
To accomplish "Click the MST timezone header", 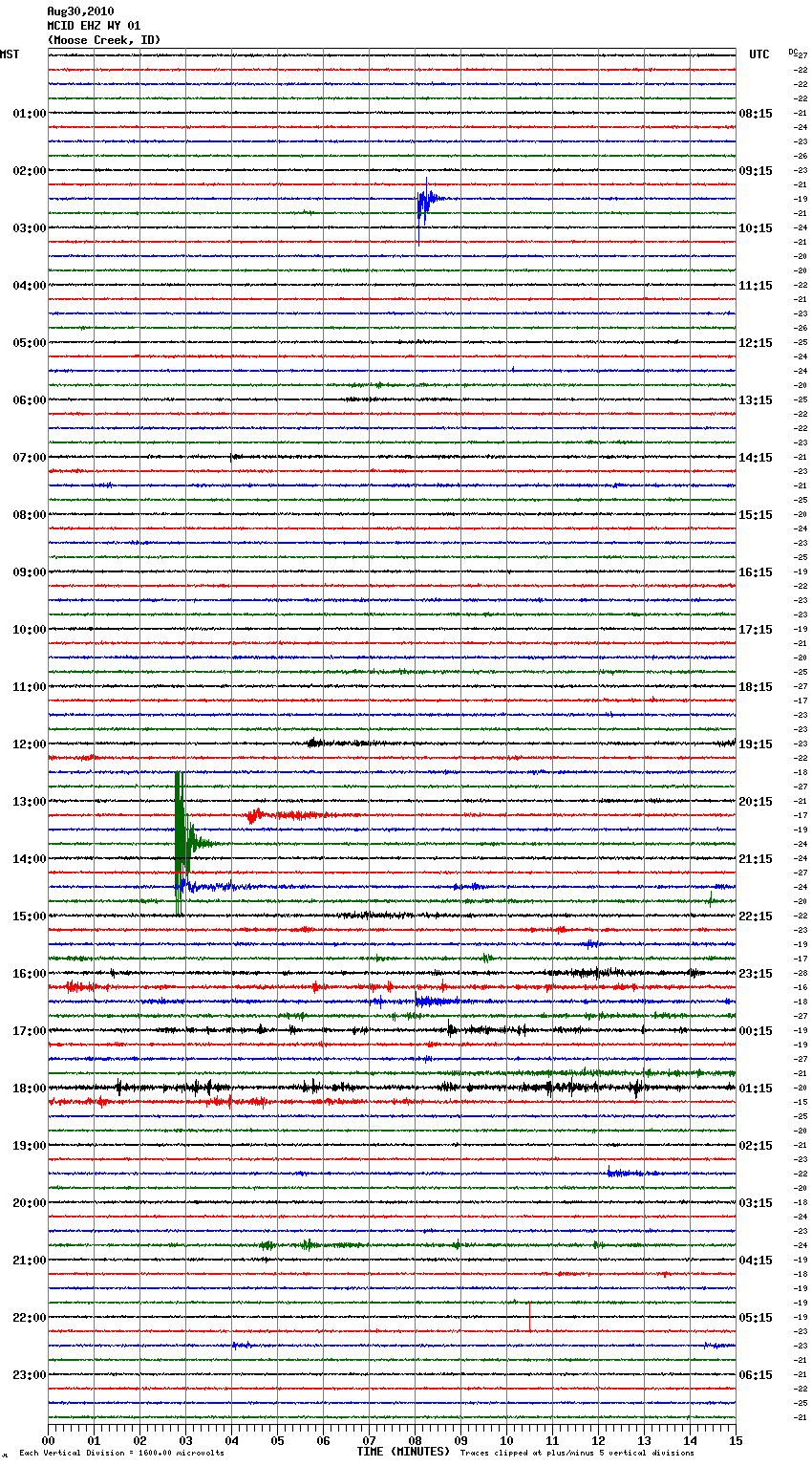I will 10,54.
